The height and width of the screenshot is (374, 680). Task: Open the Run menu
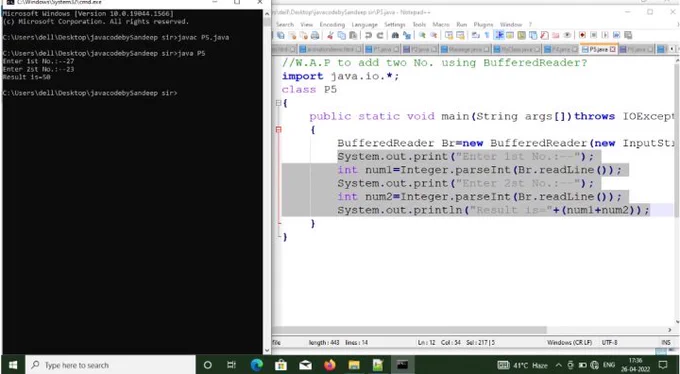click(x=461, y=24)
